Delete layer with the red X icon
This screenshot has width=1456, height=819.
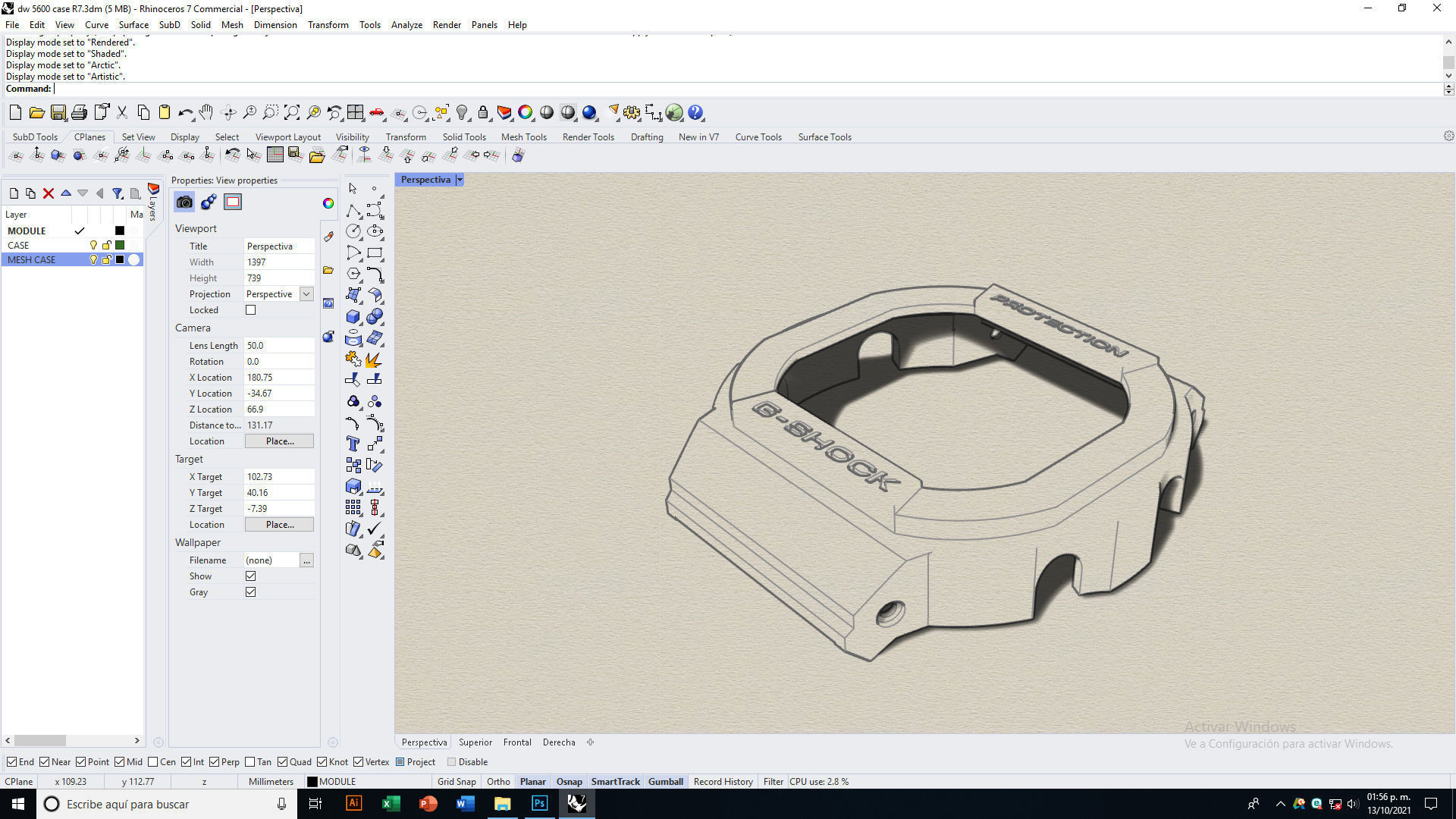click(x=49, y=193)
